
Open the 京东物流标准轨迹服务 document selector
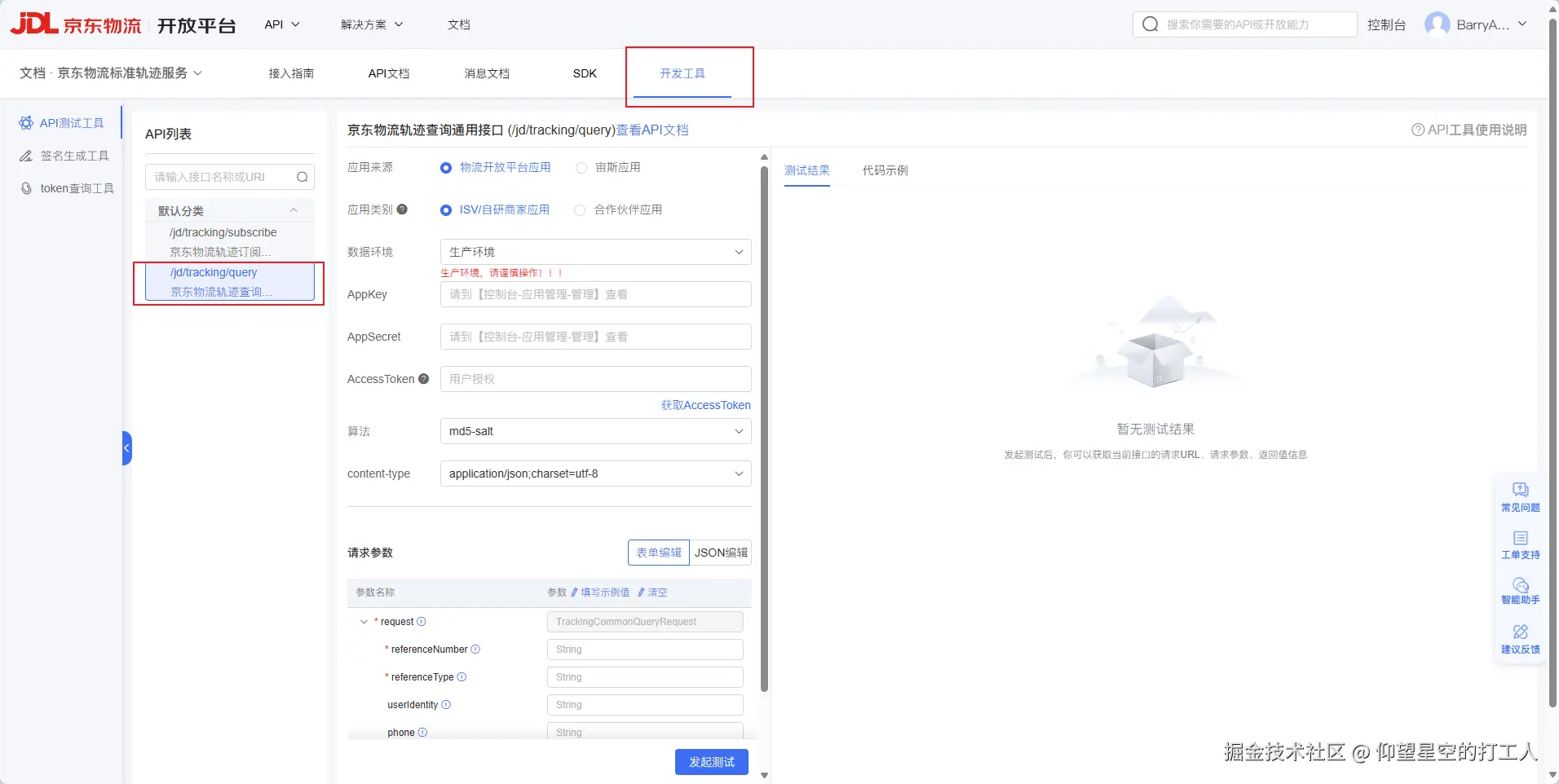coord(130,73)
